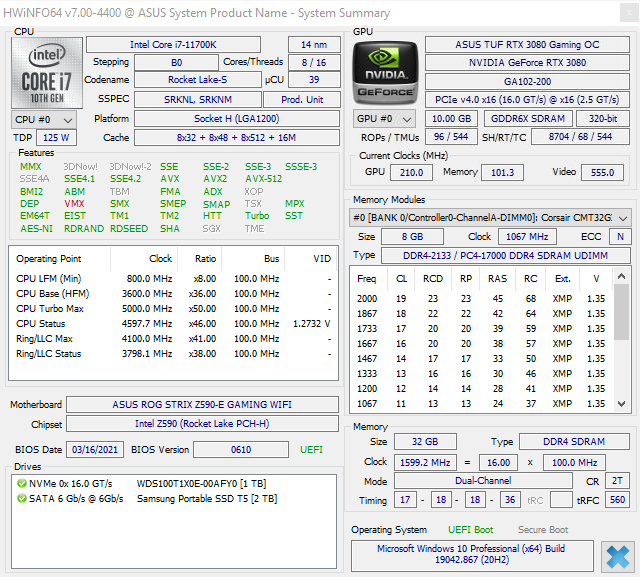This screenshot has height=577, width=640.
Task: Click the GDDR6X SDRAM field
Action: coord(528,119)
